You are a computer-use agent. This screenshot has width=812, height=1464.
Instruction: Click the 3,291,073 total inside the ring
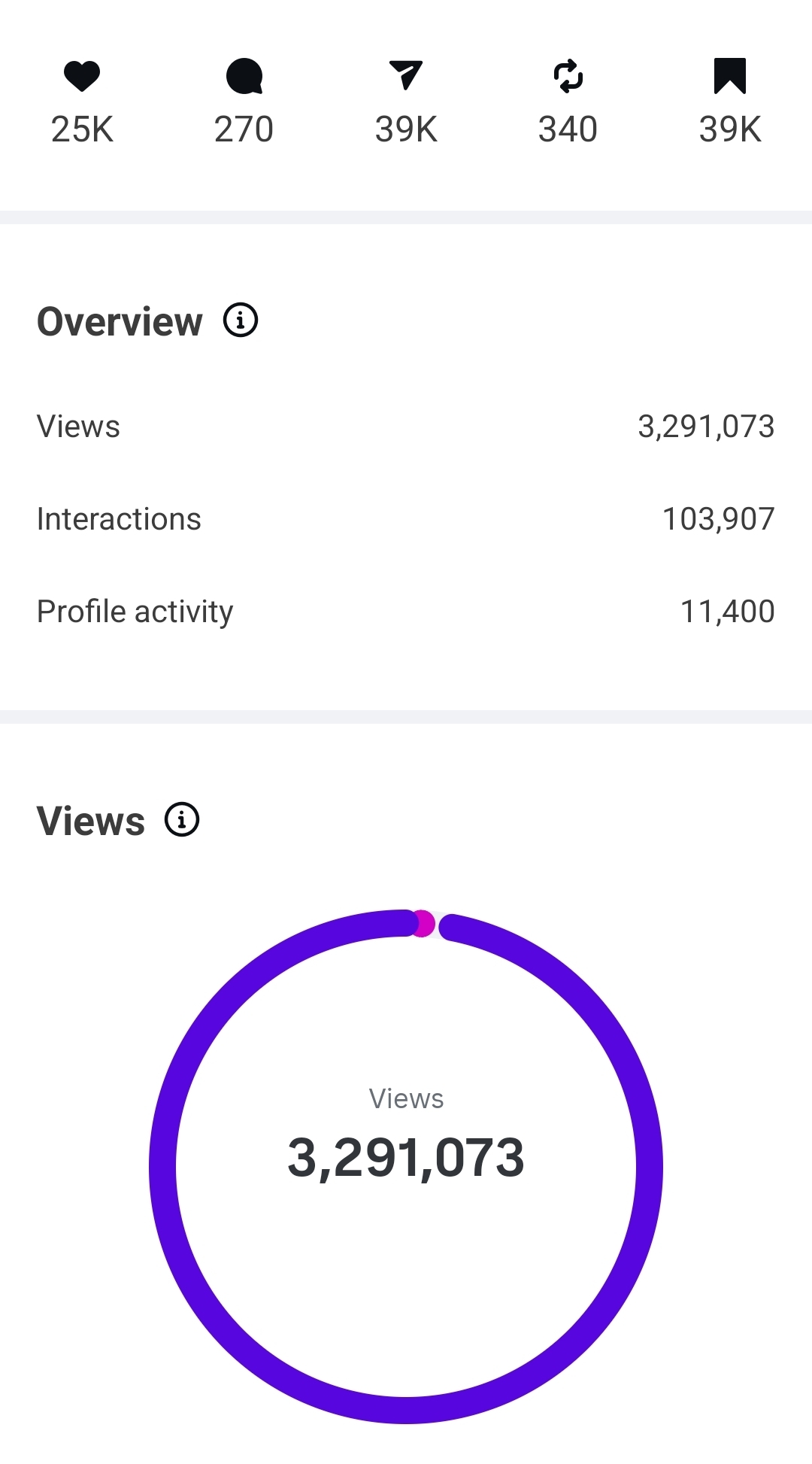point(406,1158)
